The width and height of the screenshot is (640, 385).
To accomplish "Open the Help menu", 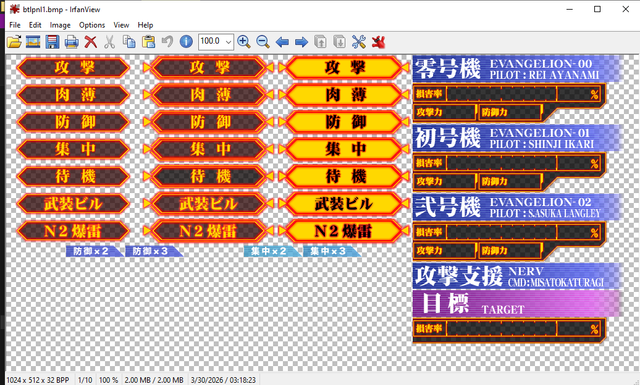I will tap(145, 25).
